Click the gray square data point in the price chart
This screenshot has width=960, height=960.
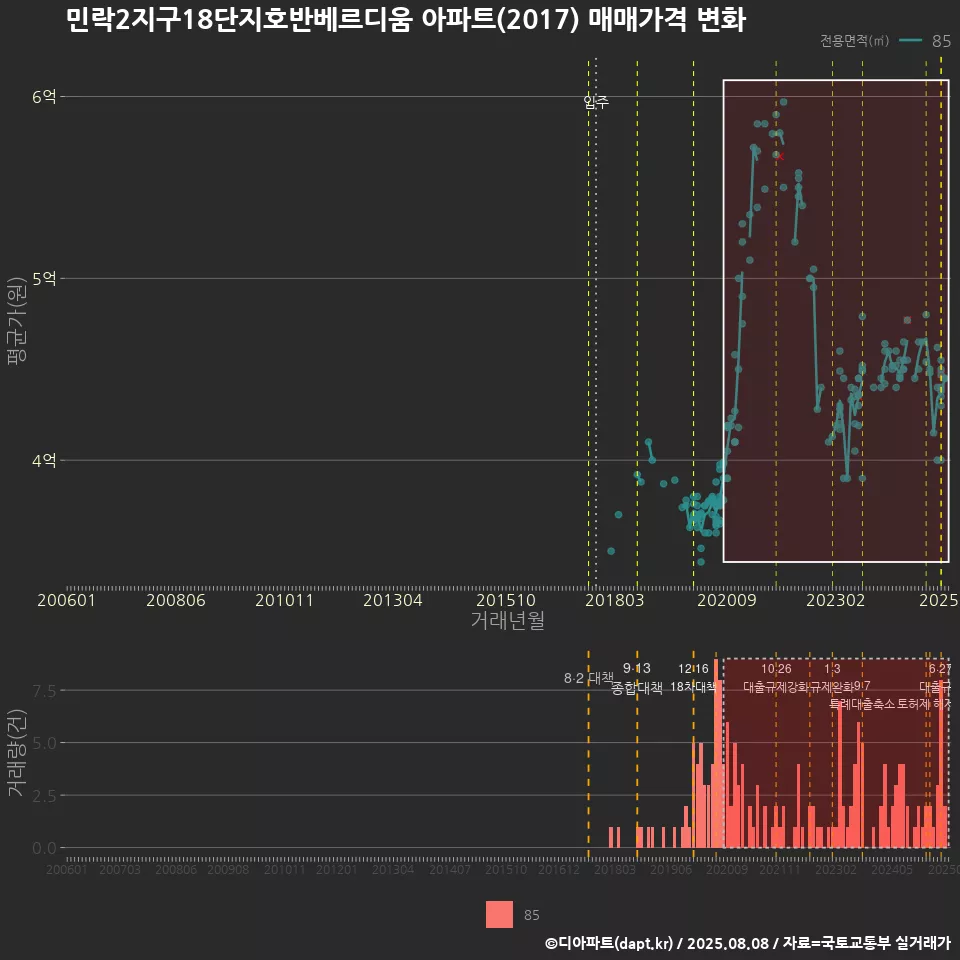[907, 320]
